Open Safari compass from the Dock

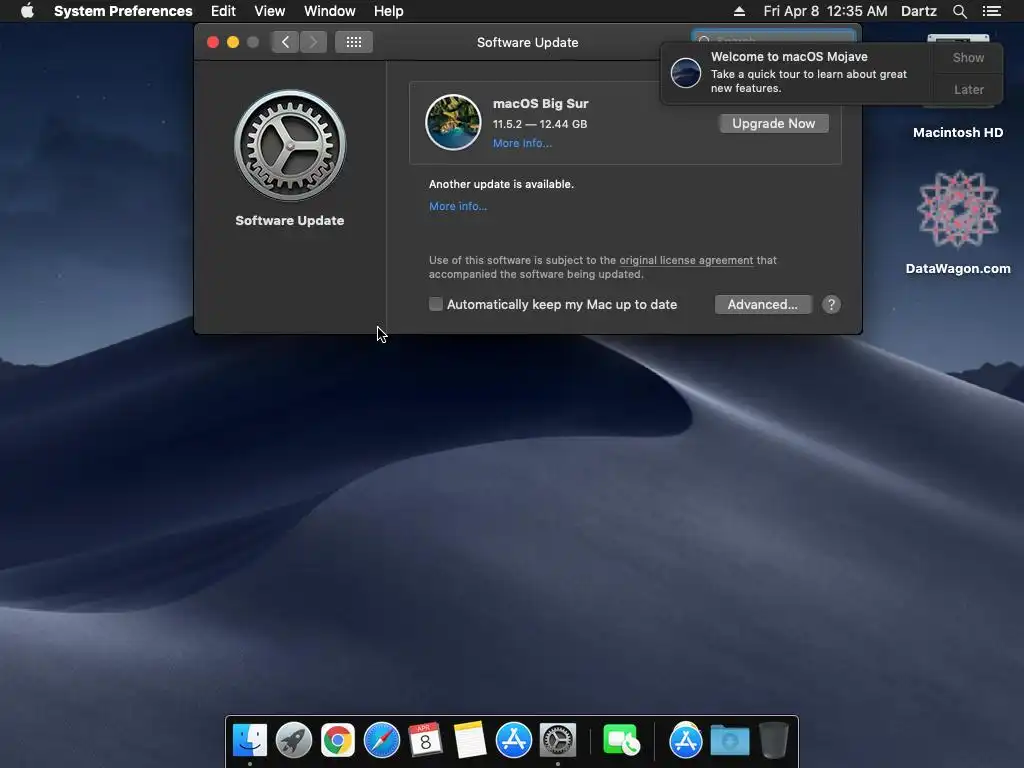pos(381,740)
